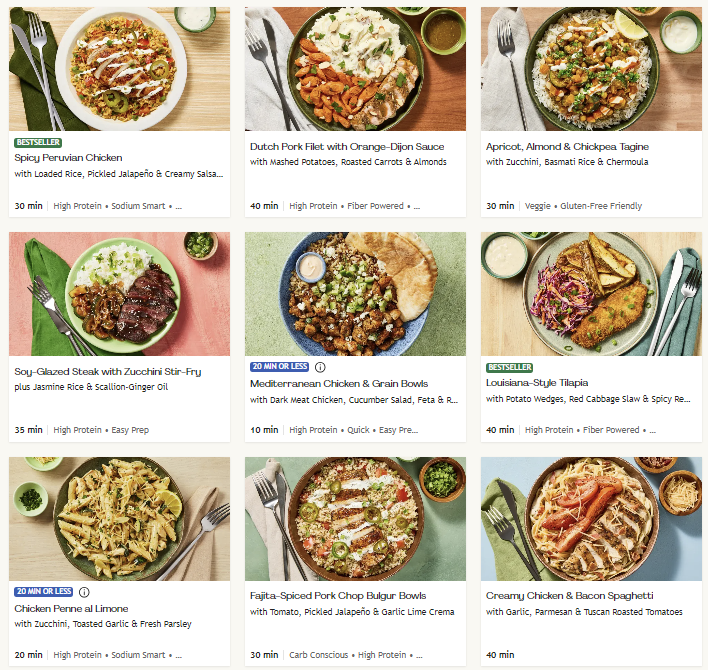
Task: Select the Mediterranean Chicken & Grain Bowls photo
Action: (355, 294)
